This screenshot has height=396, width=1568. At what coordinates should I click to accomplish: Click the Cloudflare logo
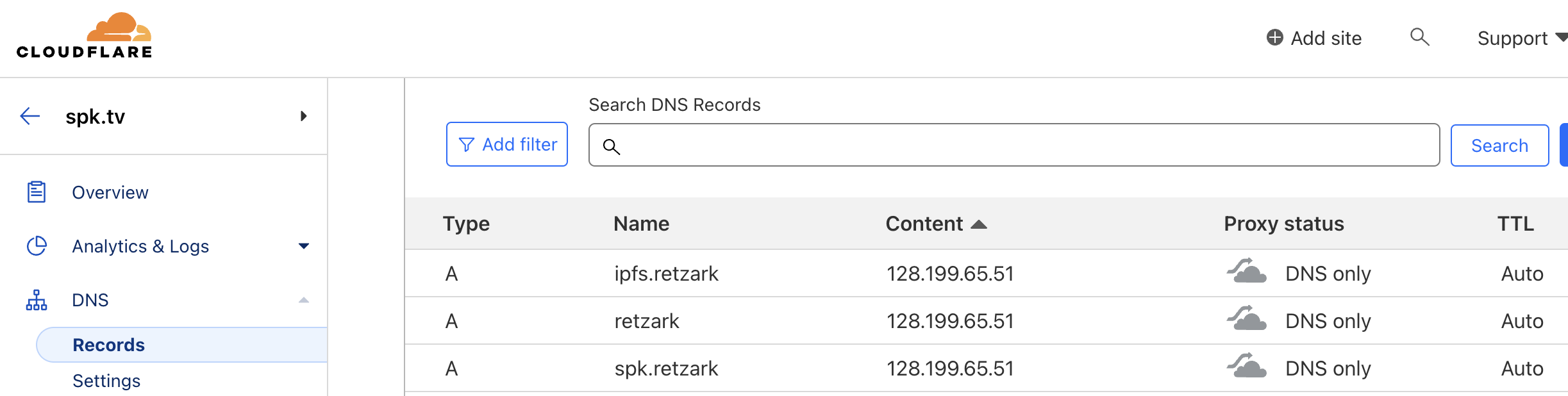point(84,36)
